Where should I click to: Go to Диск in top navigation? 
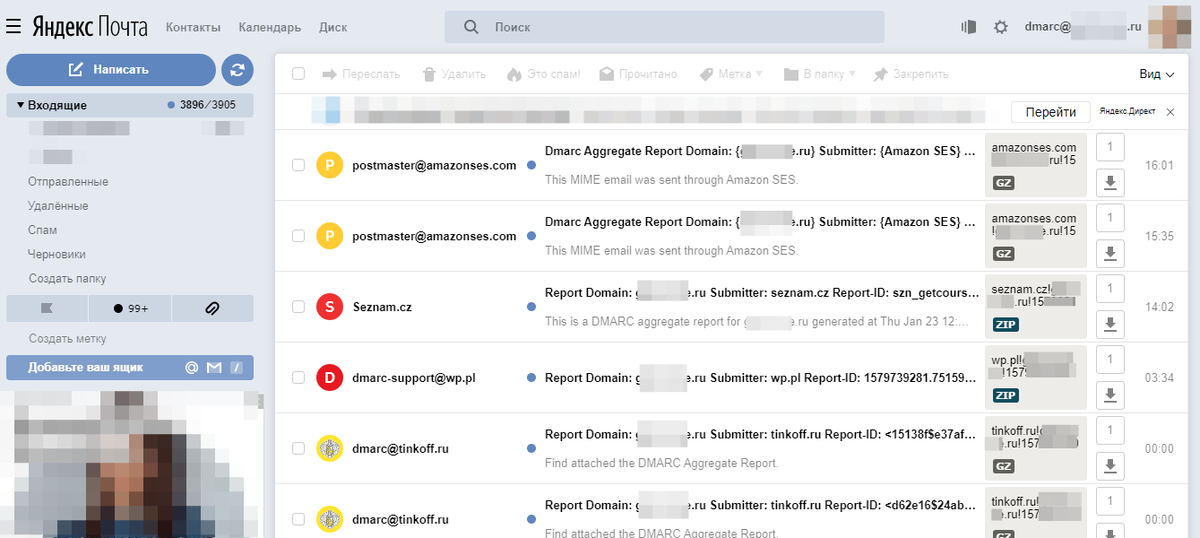(333, 27)
